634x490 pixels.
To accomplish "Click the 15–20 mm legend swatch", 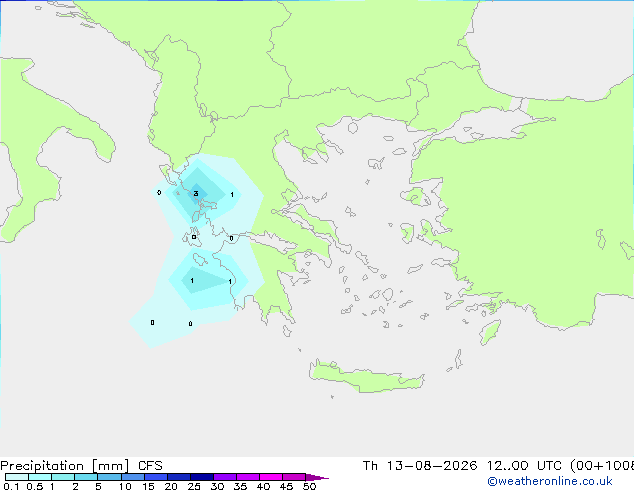I will click(x=156, y=477).
